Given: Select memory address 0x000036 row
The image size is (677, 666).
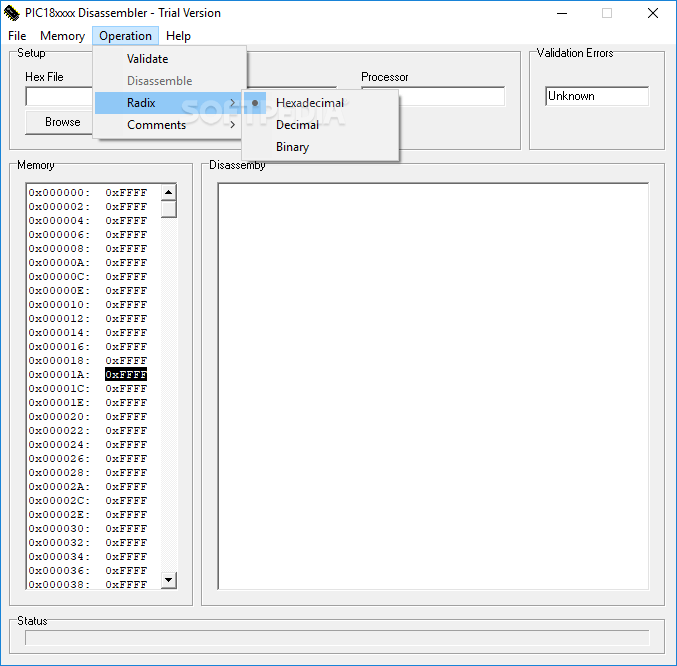Looking at the screenshot, I should [88, 571].
